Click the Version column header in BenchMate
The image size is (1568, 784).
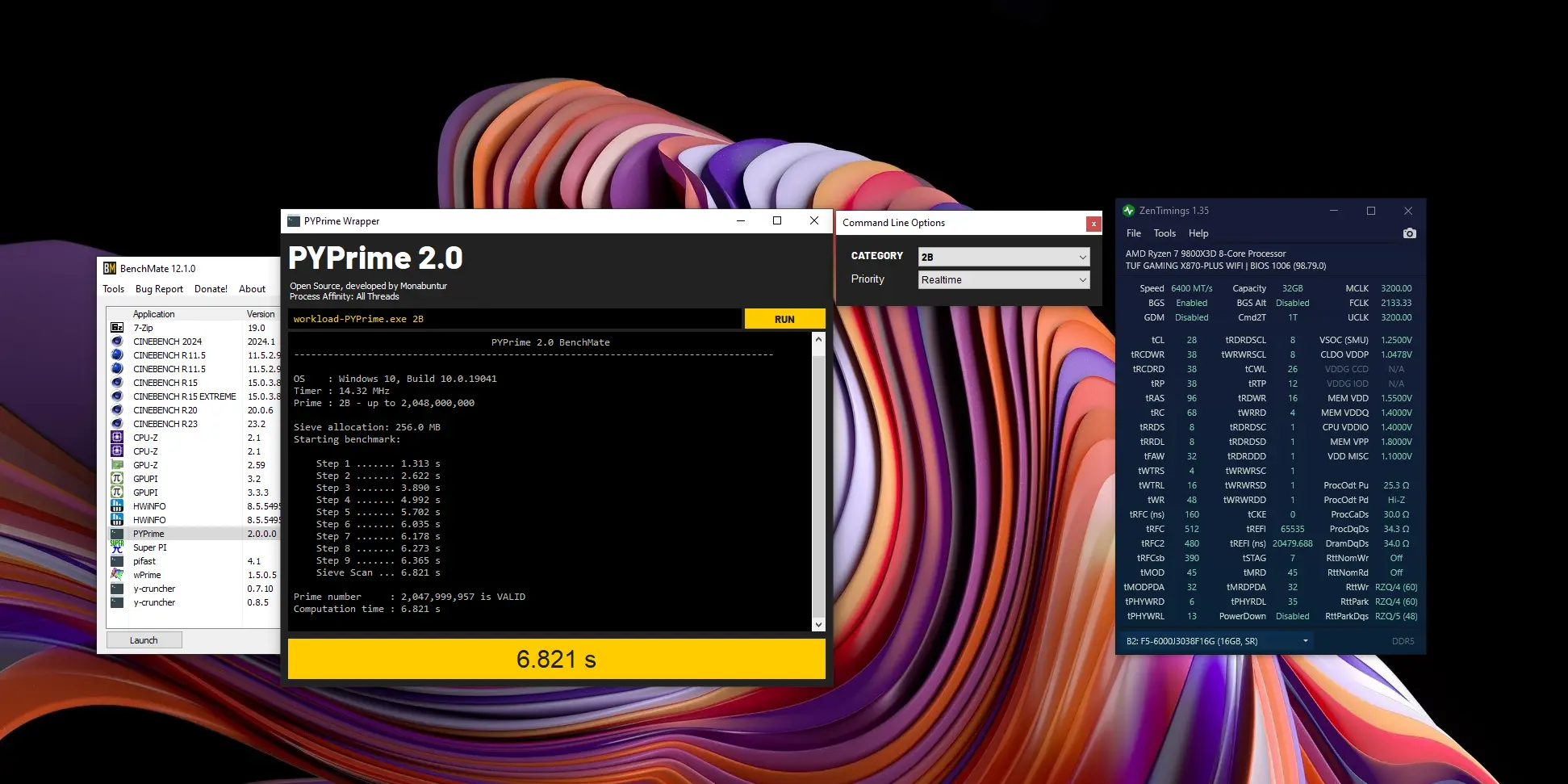(261, 314)
